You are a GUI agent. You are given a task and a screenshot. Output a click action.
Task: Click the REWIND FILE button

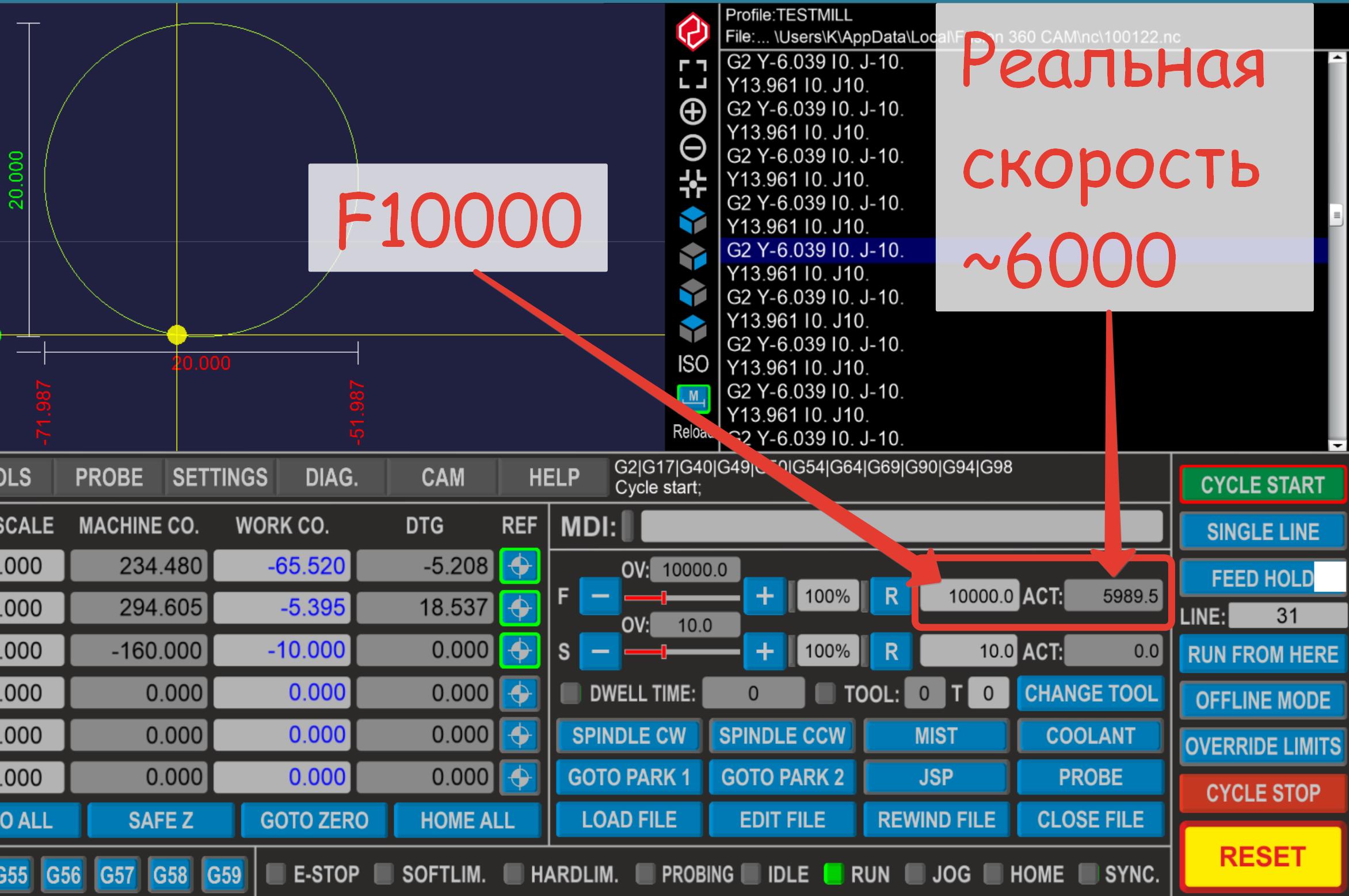click(x=936, y=819)
